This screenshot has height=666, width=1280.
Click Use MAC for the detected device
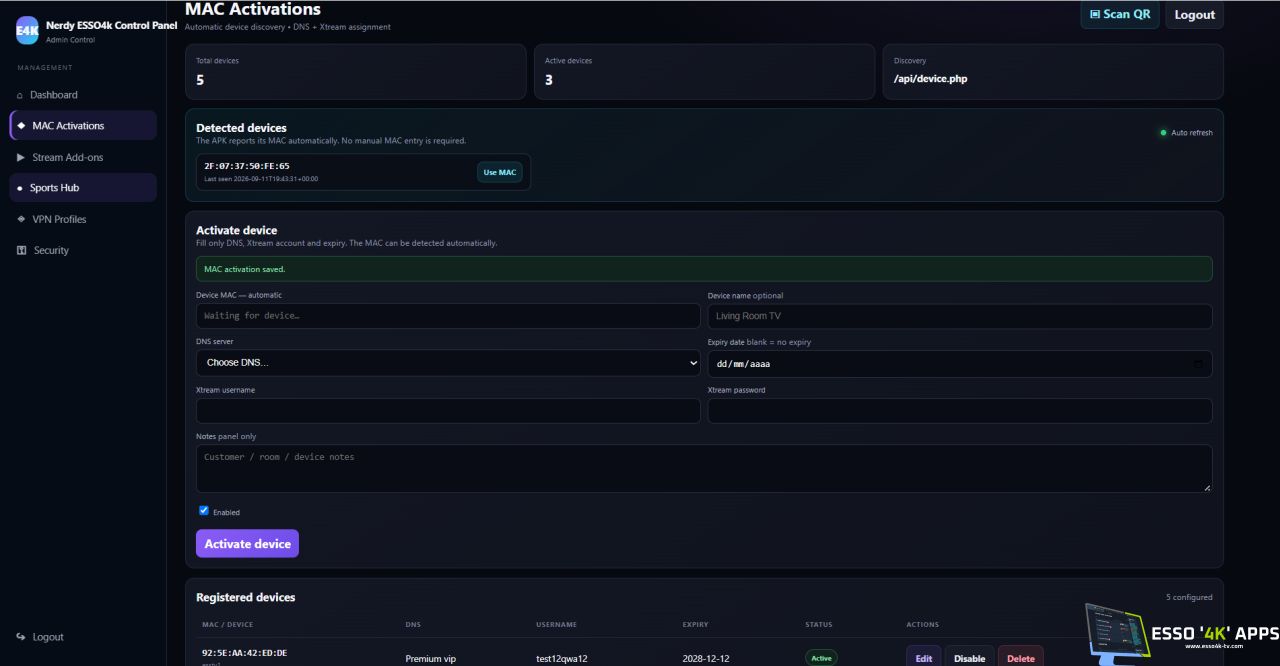click(x=500, y=172)
